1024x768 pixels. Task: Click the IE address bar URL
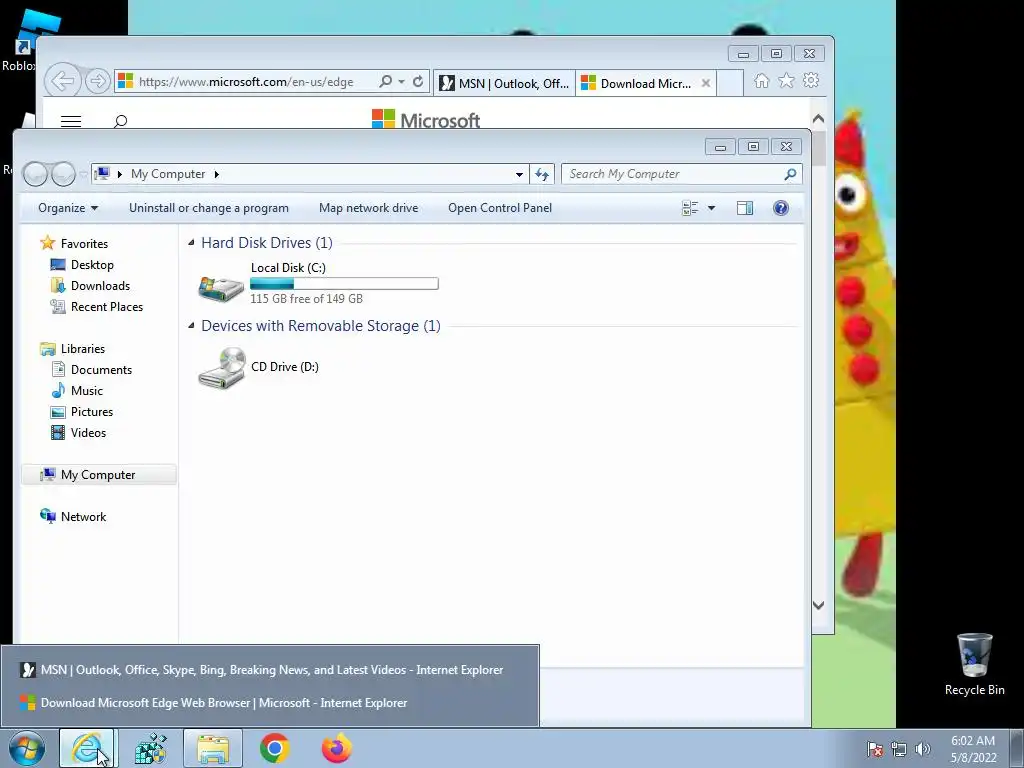246,82
